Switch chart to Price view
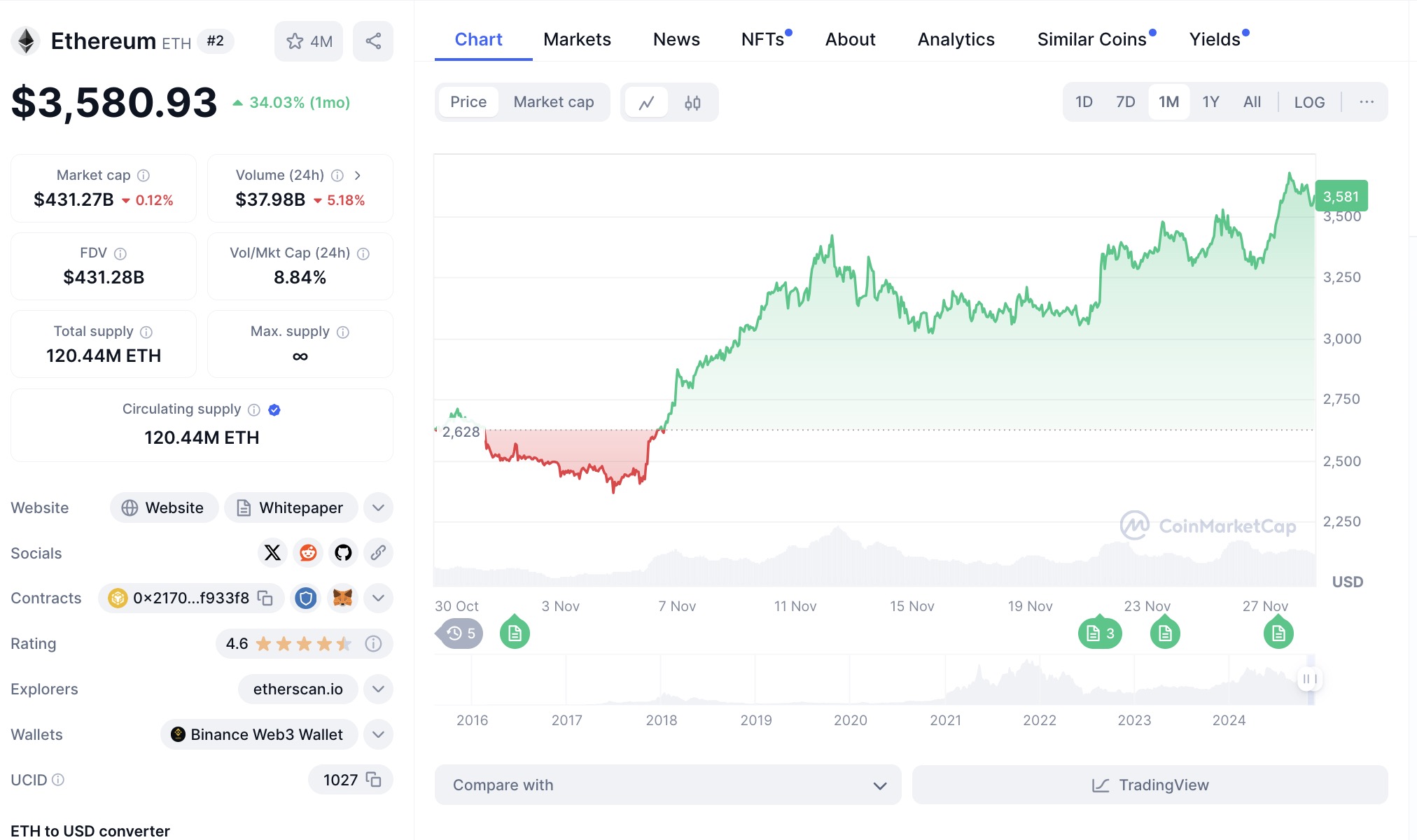 (x=468, y=102)
